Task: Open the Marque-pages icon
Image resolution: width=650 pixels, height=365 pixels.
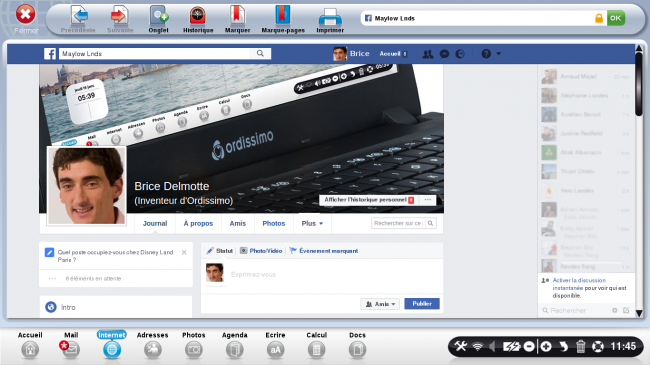Action: point(283,15)
